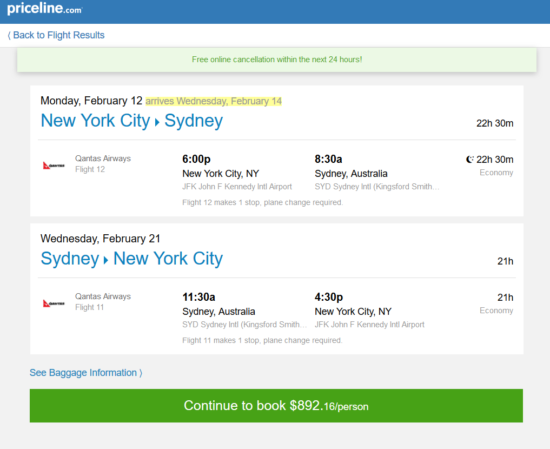Screen dimensions: 550x449
Task: Click the arrow between New York City and Sydney
Action: [x=157, y=122]
